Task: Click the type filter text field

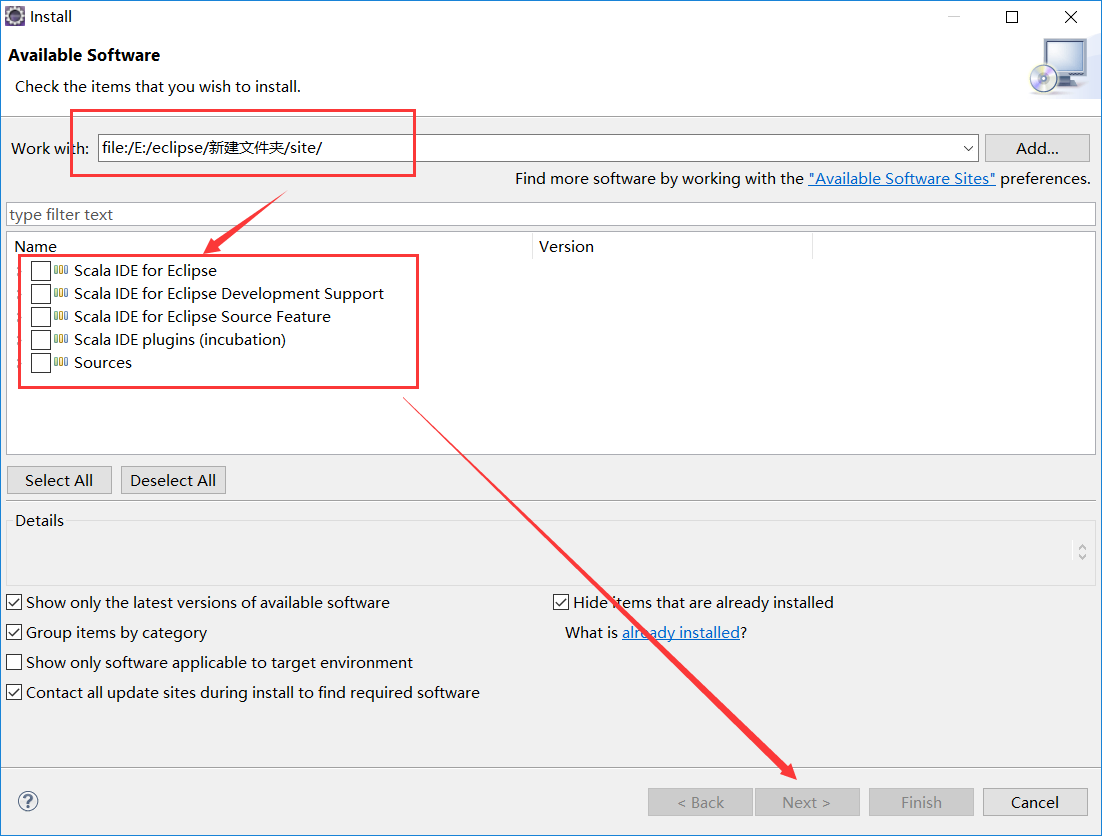Action: point(551,214)
